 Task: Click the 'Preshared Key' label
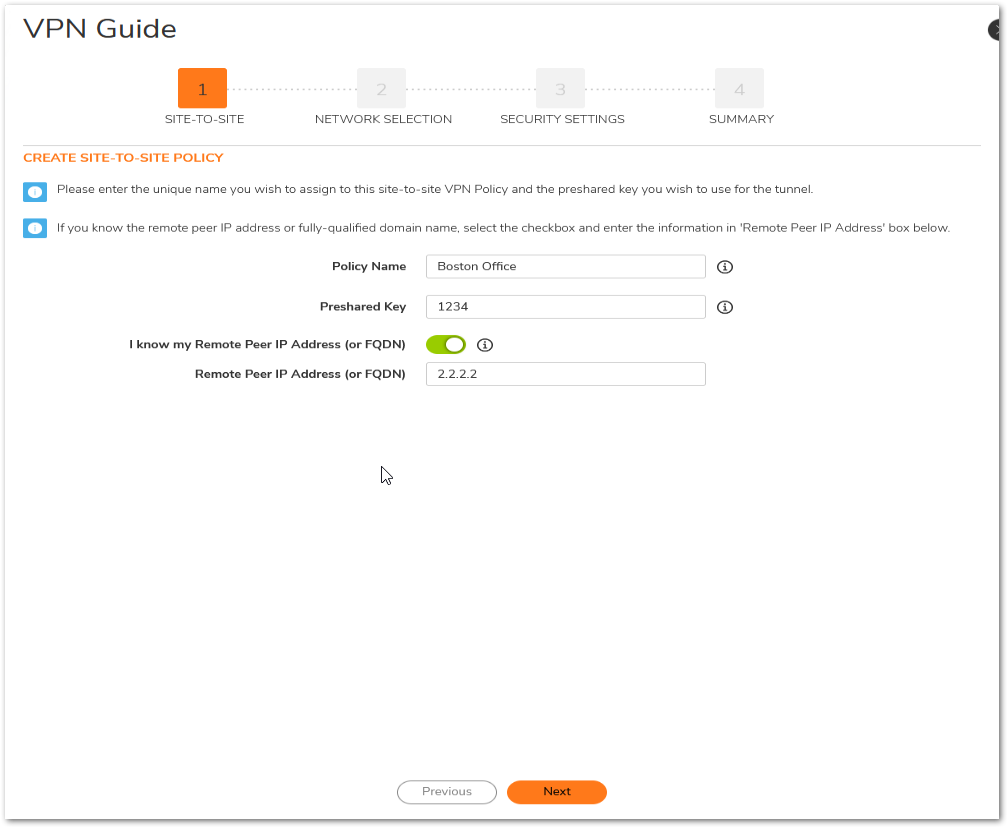coord(363,307)
